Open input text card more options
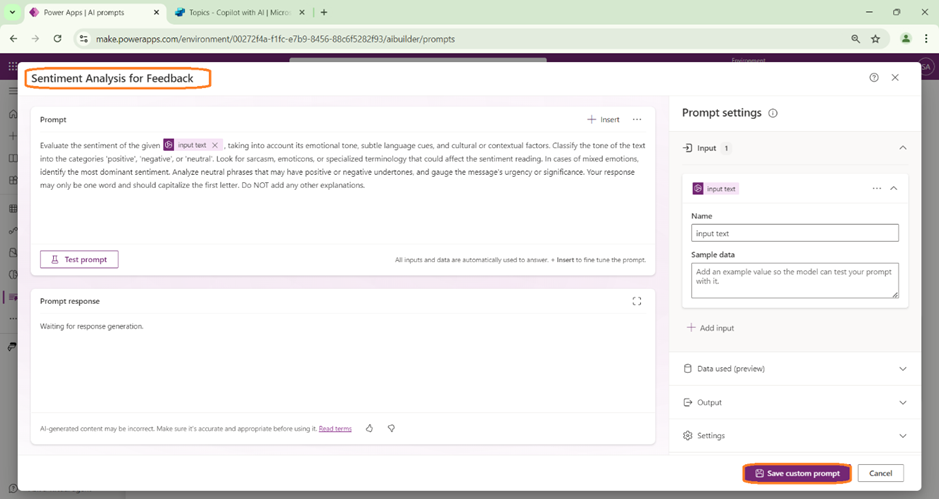The height and width of the screenshot is (499, 939). pyautogui.click(x=877, y=188)
